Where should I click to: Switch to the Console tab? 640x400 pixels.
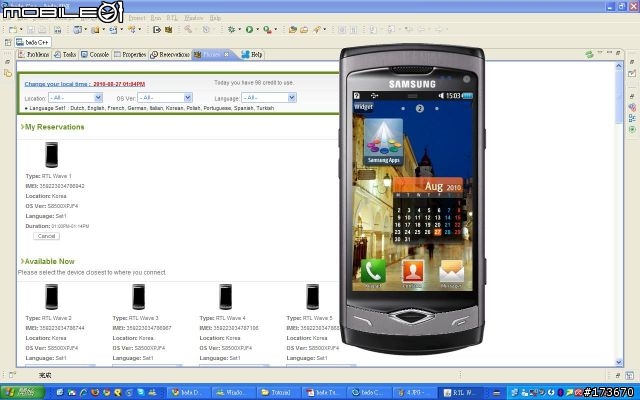(x=95, y=54)
